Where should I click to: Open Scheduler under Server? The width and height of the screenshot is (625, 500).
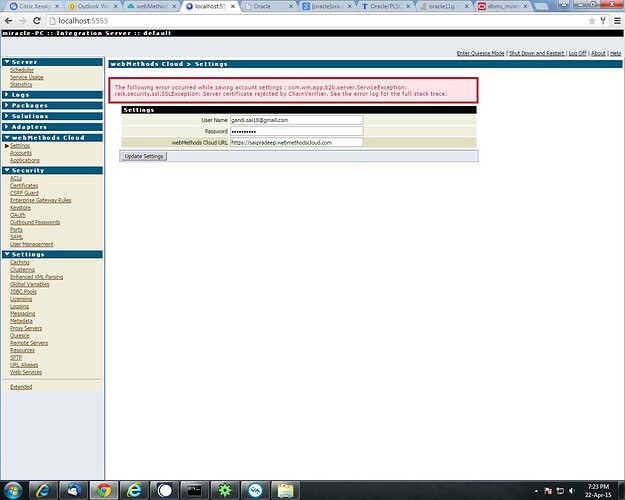[22, 70]
